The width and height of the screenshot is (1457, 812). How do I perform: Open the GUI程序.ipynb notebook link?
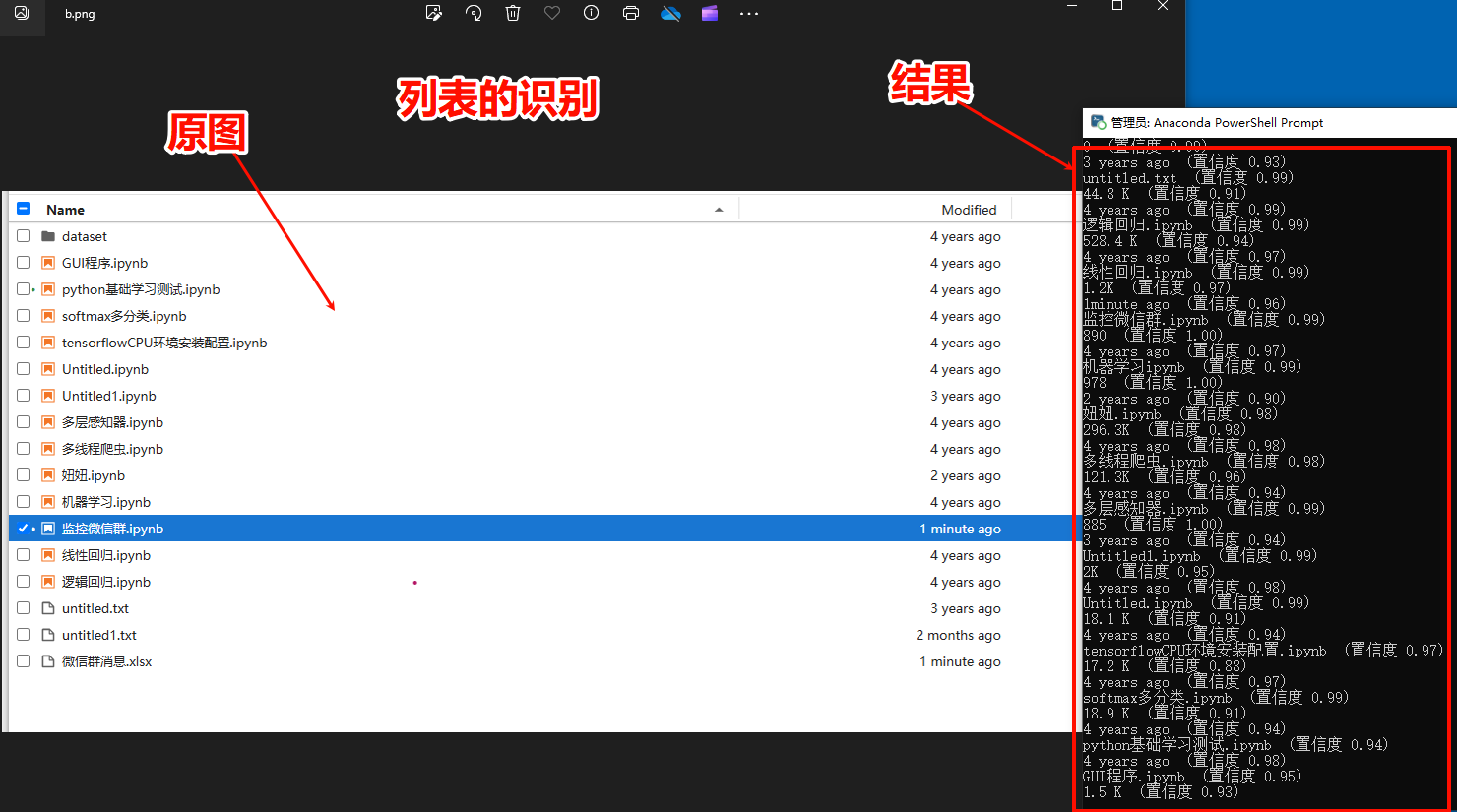click(x=104, y=263)
